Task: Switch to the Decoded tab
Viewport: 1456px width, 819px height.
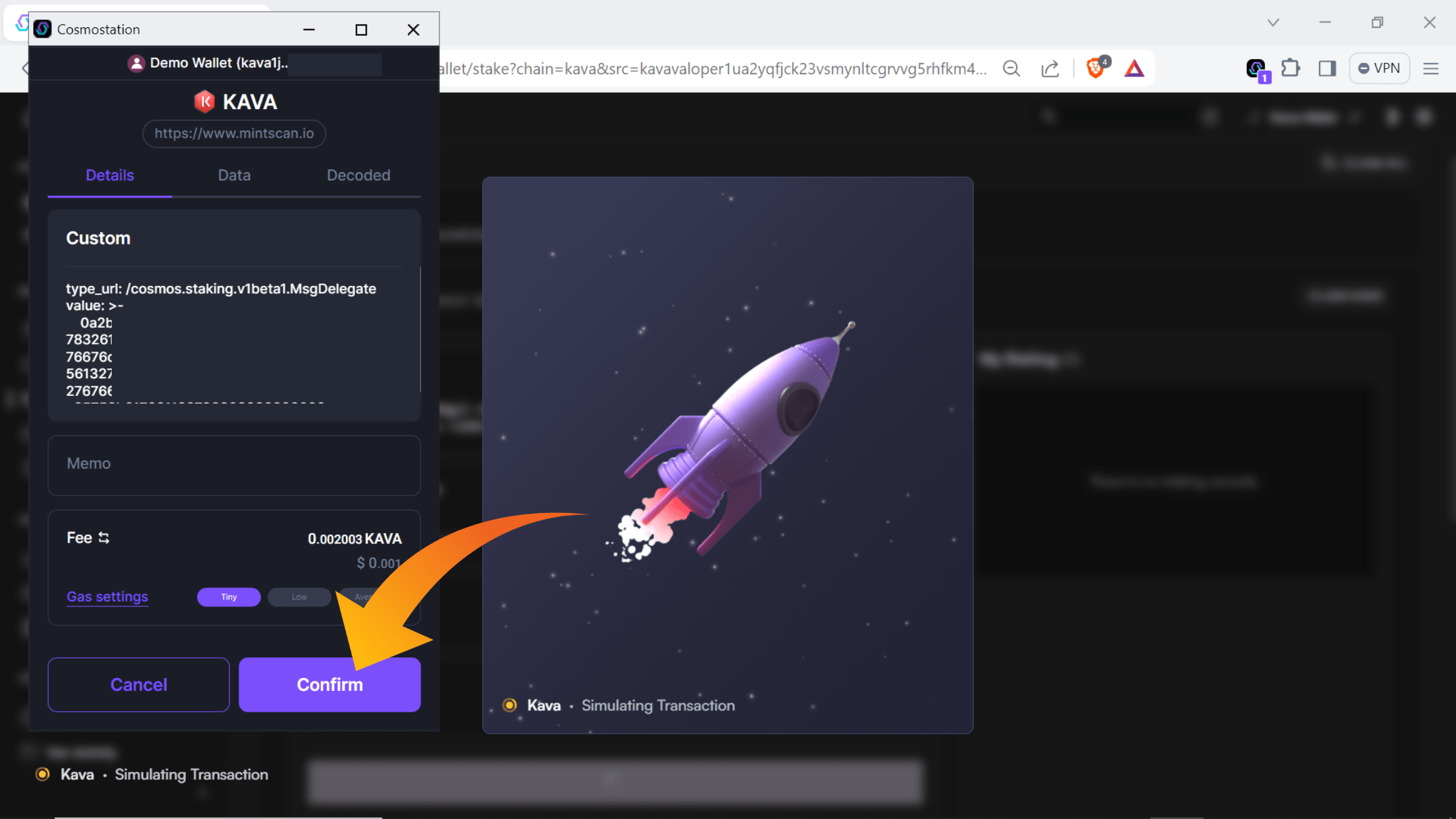Action: click(x=358, y=175)
